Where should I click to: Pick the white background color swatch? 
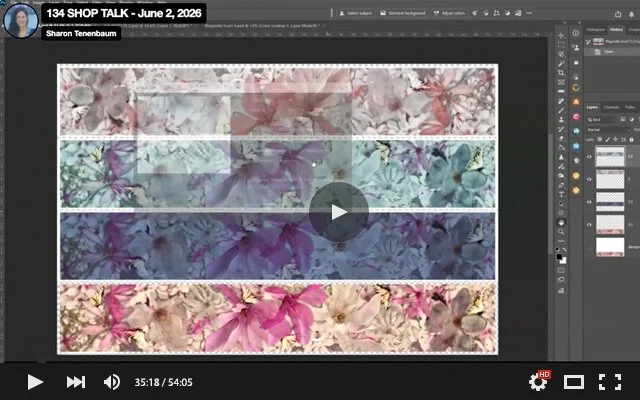coord(563,260)
